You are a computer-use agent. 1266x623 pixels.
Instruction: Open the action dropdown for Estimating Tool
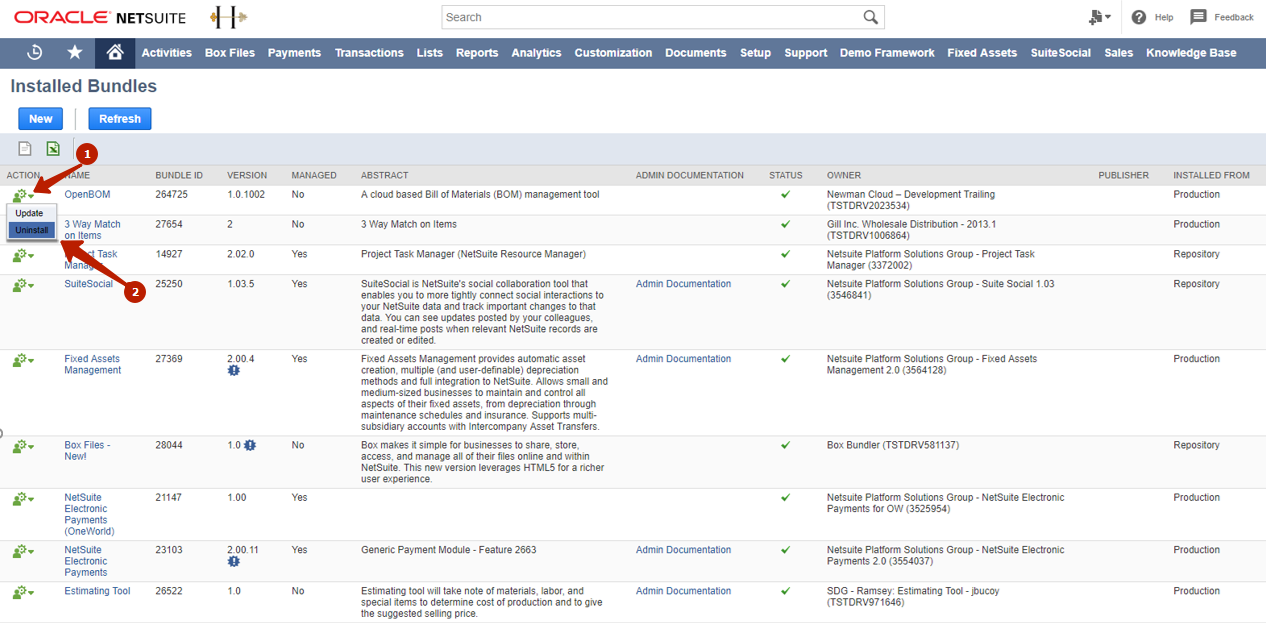[x=23, y=593]
